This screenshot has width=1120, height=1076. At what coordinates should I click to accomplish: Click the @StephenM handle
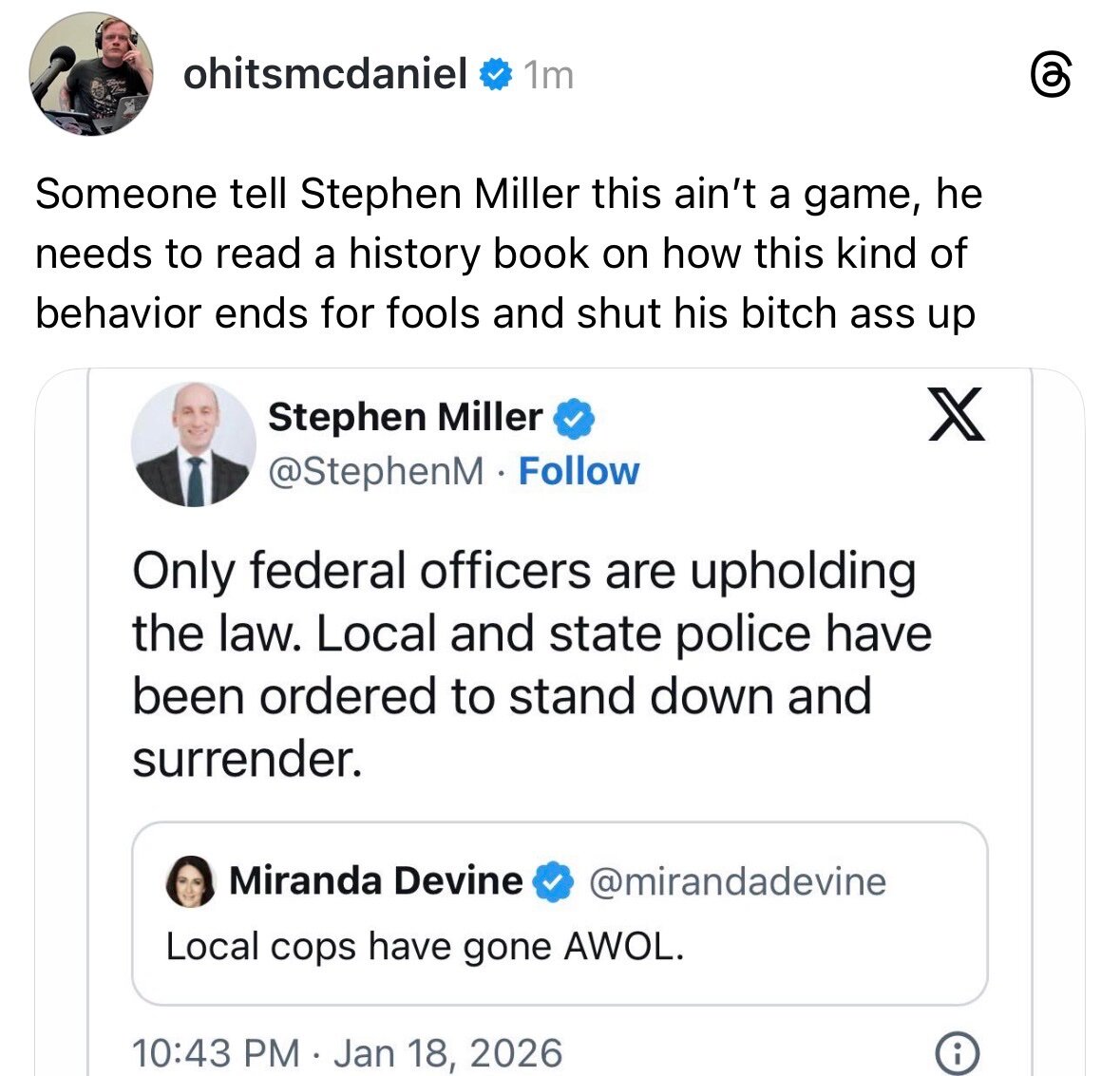pos(375,471)
